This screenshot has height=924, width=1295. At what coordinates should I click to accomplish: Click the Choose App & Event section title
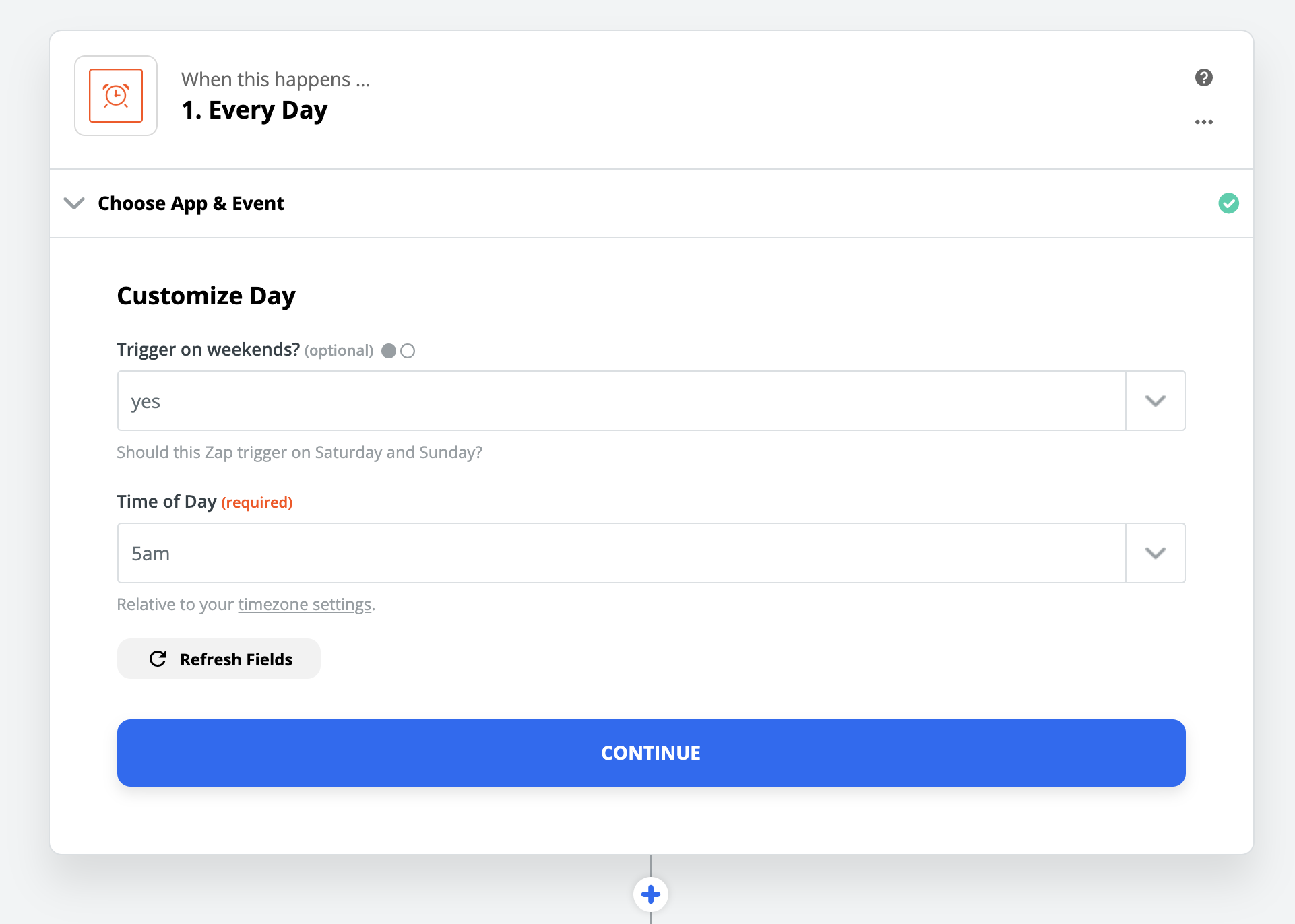(x=191, y=203)
